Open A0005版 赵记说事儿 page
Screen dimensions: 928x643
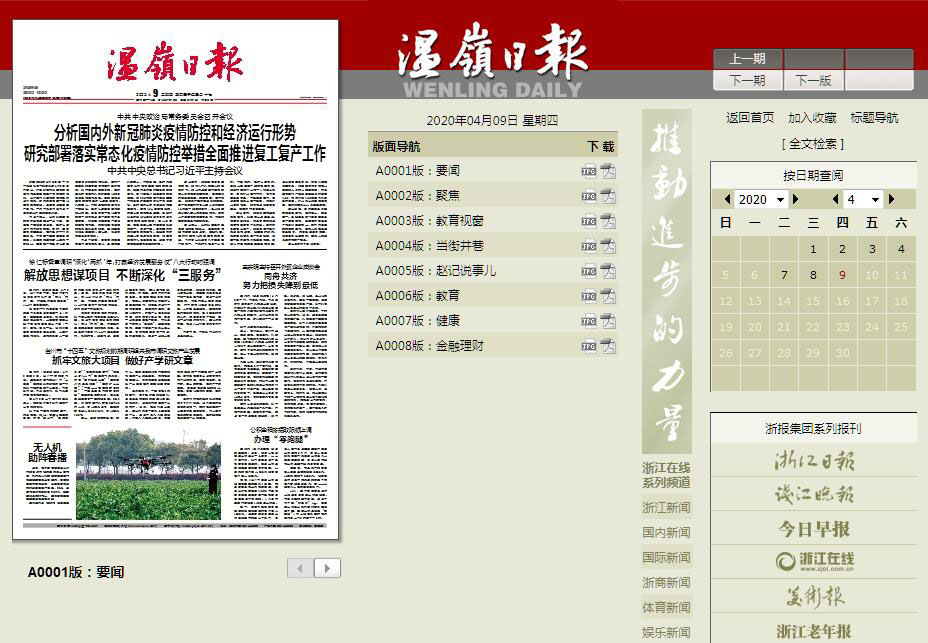[x=435, y=271]
